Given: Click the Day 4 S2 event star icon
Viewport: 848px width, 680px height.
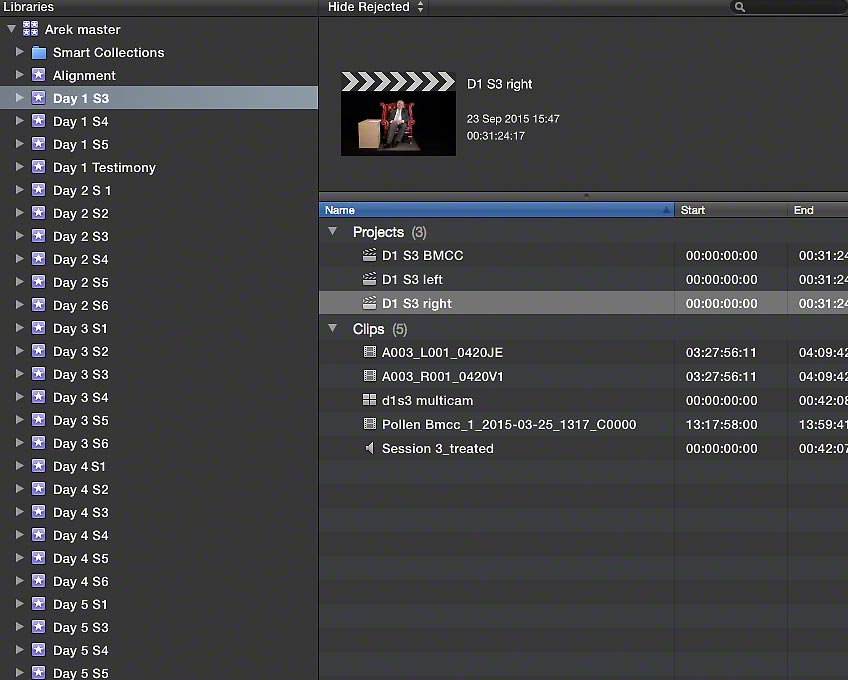Looking at the screenshot, I should point(38,488).
